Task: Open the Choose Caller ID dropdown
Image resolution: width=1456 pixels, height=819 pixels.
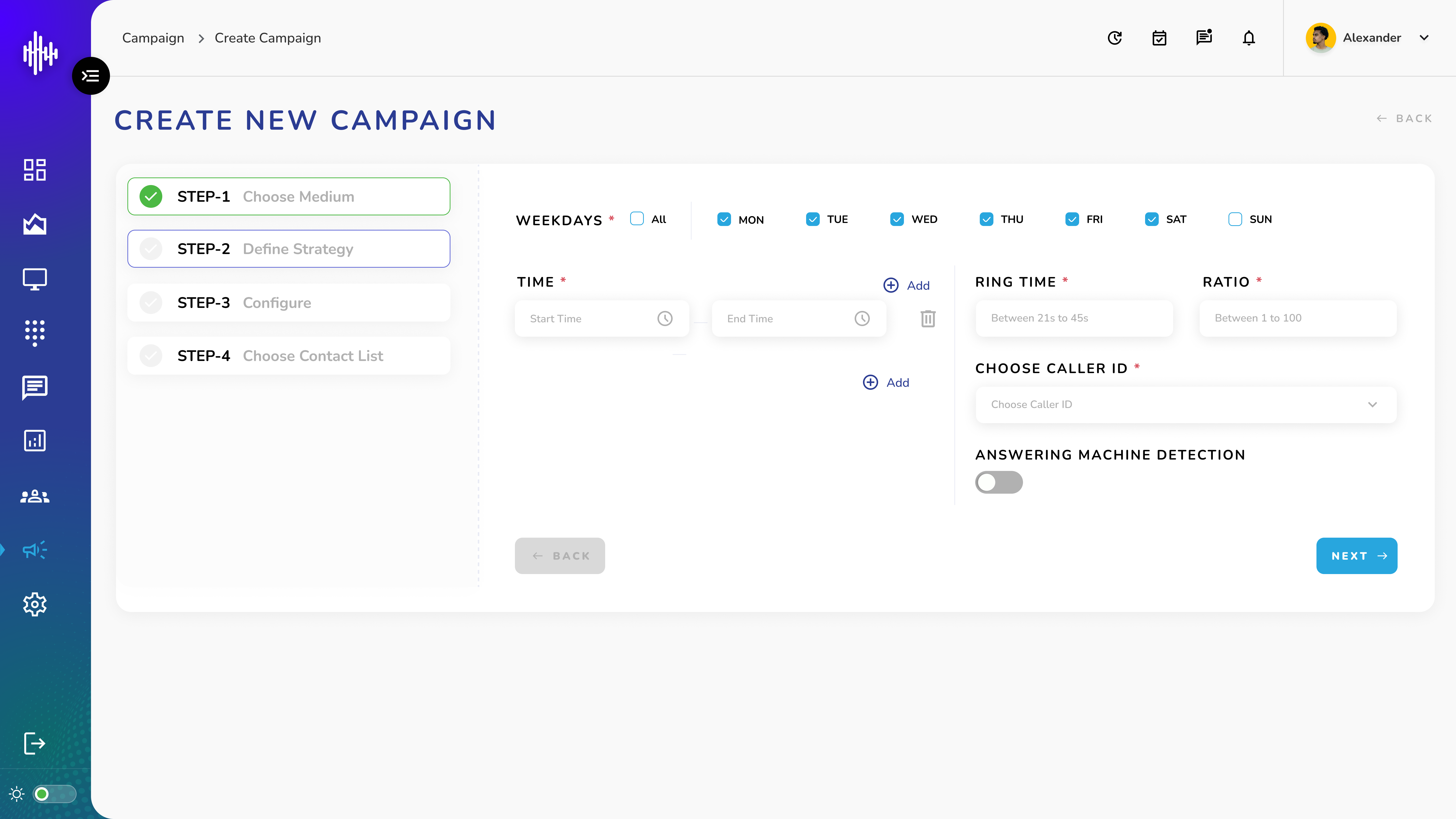Action: pos(1186,405)
